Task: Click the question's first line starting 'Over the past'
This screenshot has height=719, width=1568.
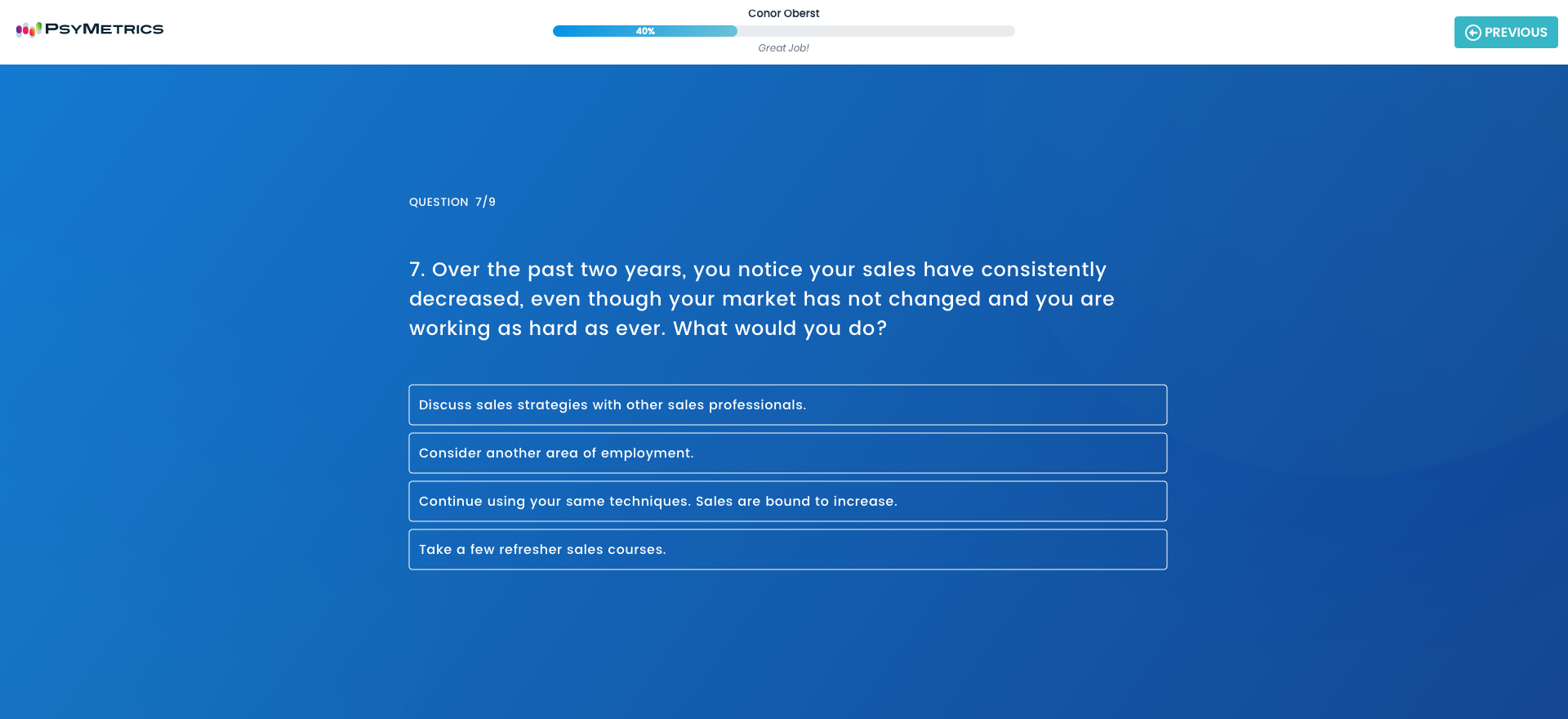Action: pos(768,270)
